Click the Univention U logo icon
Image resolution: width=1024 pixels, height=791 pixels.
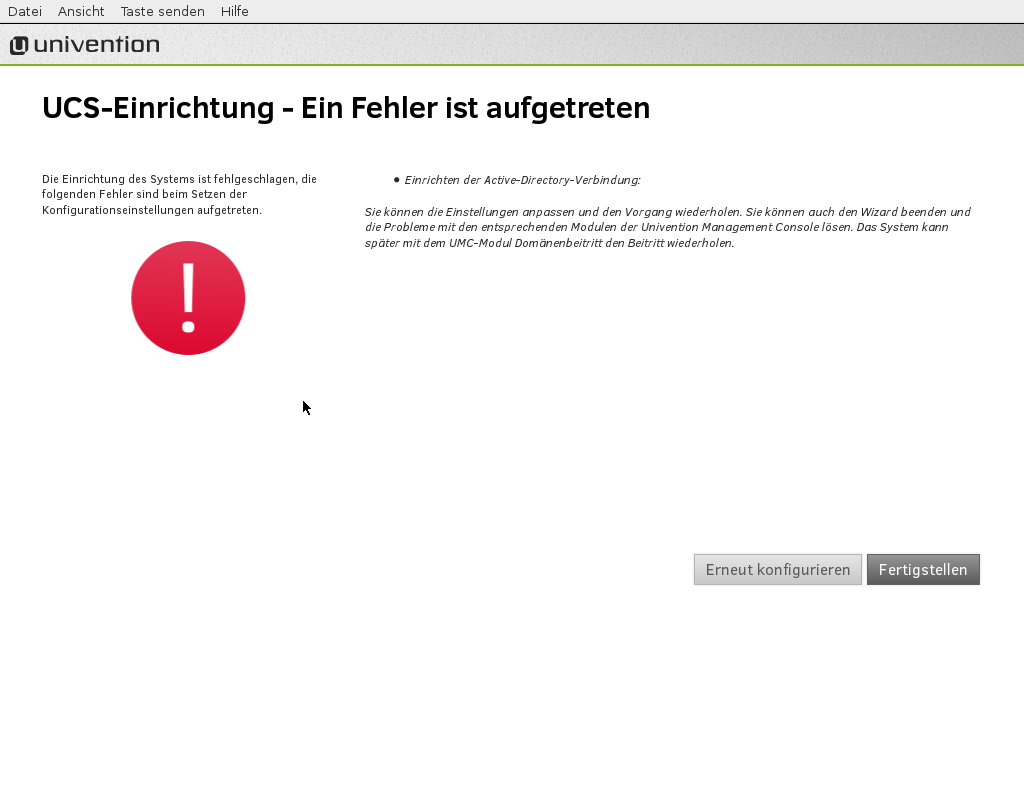pyautogui.click(x=19, y=45)
